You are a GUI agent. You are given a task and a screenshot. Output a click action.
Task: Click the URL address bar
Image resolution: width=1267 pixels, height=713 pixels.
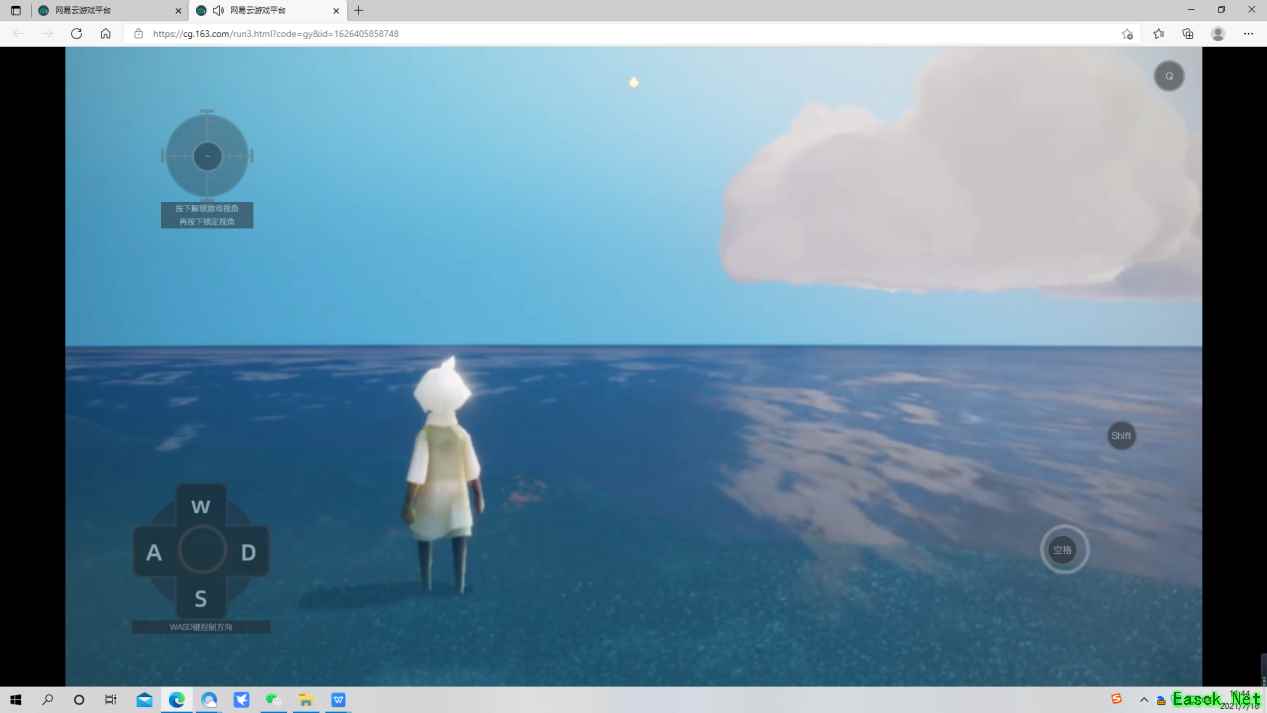(x=600, y=34)
